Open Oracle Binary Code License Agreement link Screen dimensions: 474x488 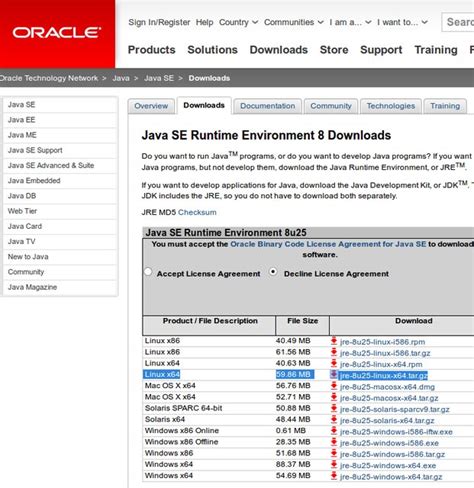coord(328,244)
